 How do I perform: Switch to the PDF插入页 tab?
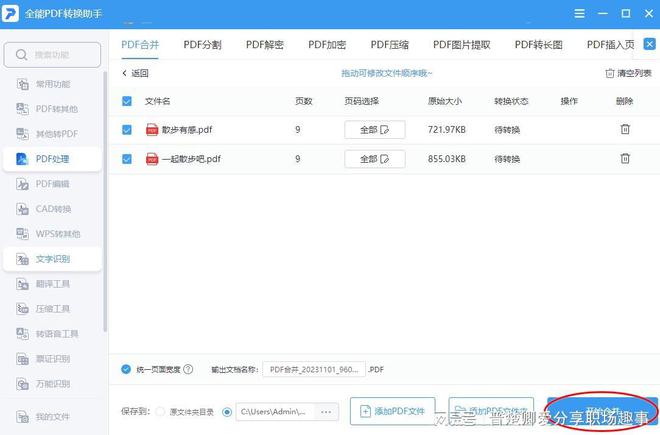coord(611,45)
